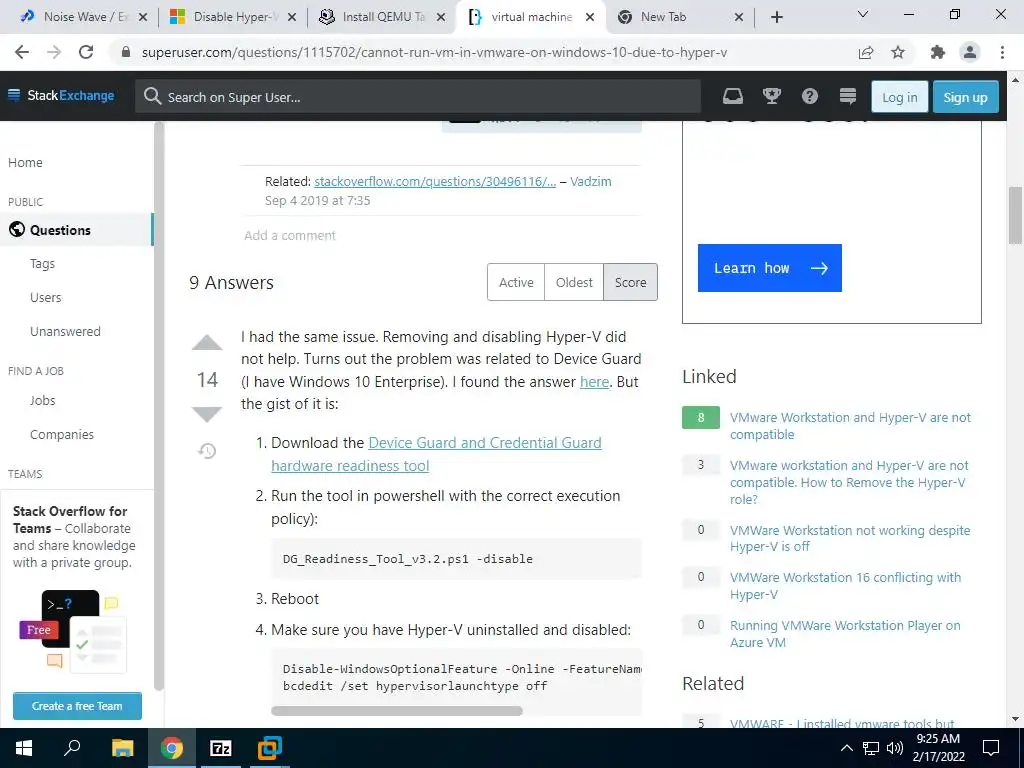
Task: Show hidden system tray icons
Action: click(846, 748)
